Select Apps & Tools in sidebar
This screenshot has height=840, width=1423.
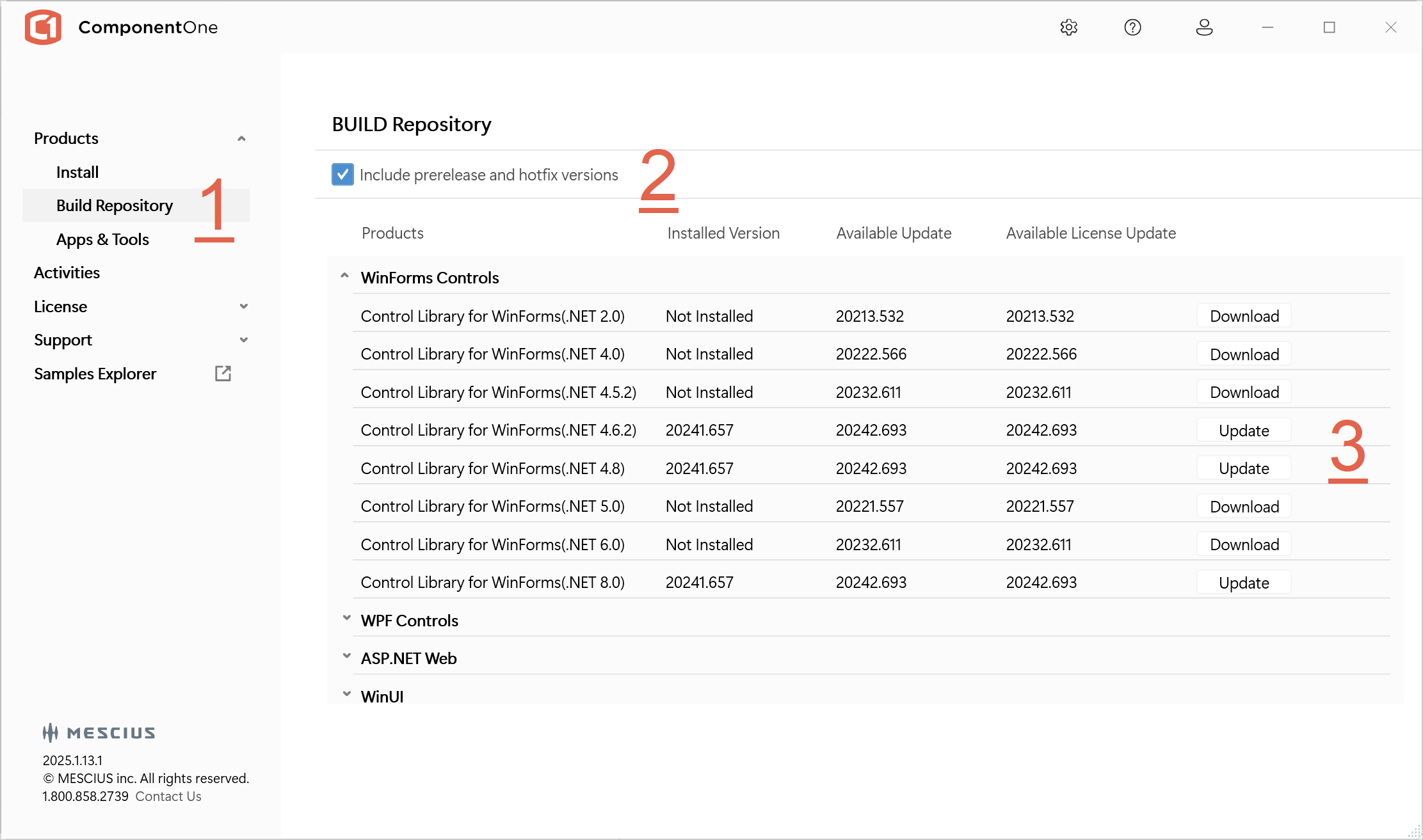click(102, 239)
